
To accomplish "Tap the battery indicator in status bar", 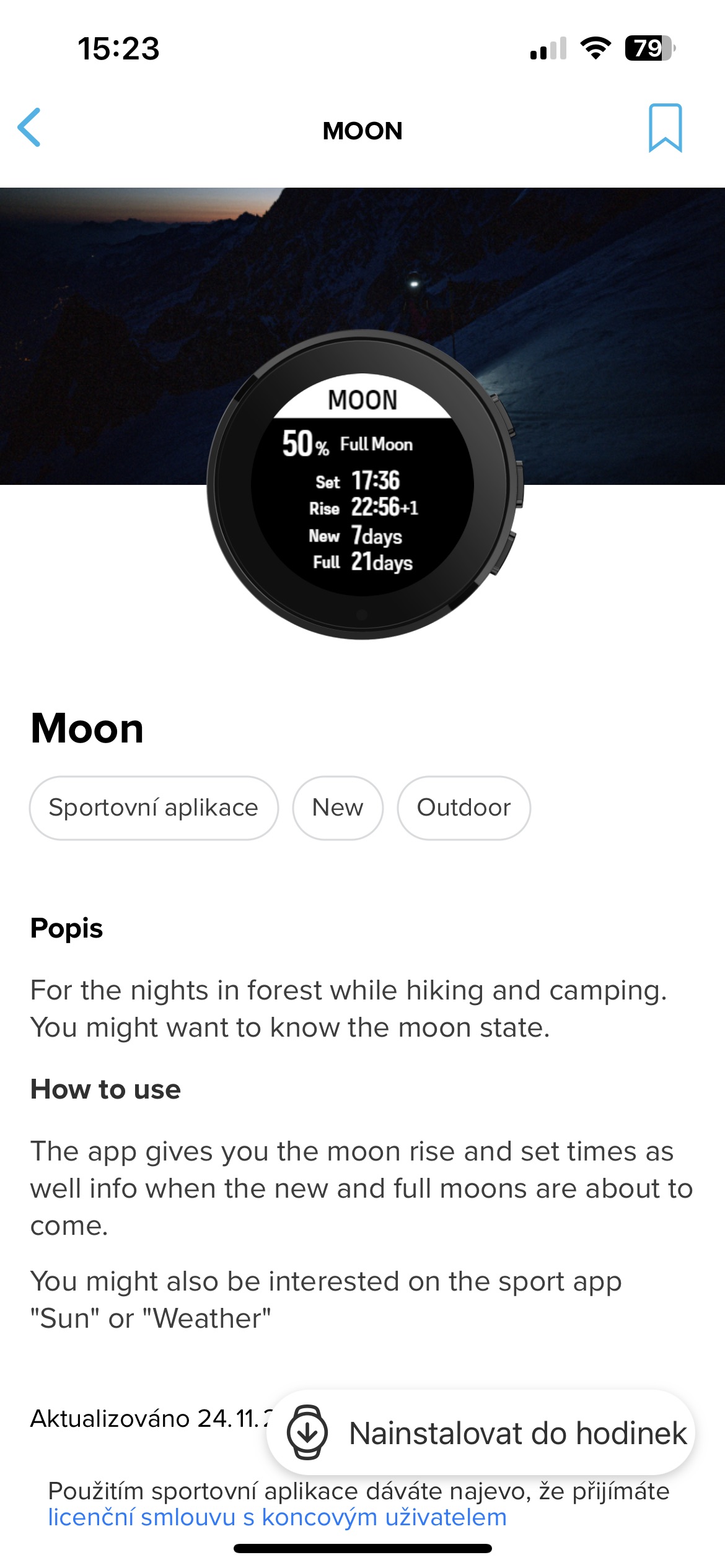I will (x=649, y=48).
